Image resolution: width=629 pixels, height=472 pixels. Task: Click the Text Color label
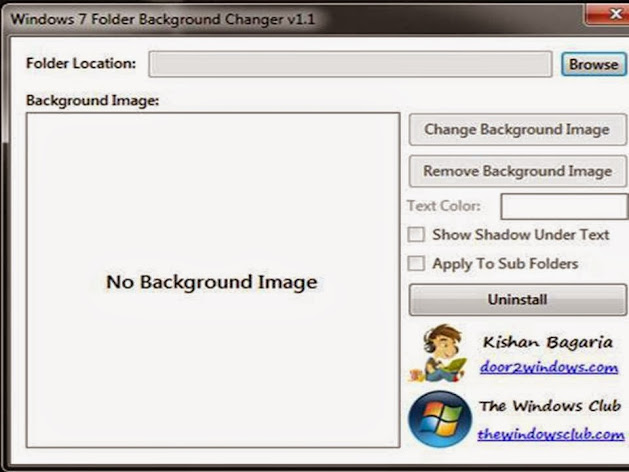pos(444,206)
